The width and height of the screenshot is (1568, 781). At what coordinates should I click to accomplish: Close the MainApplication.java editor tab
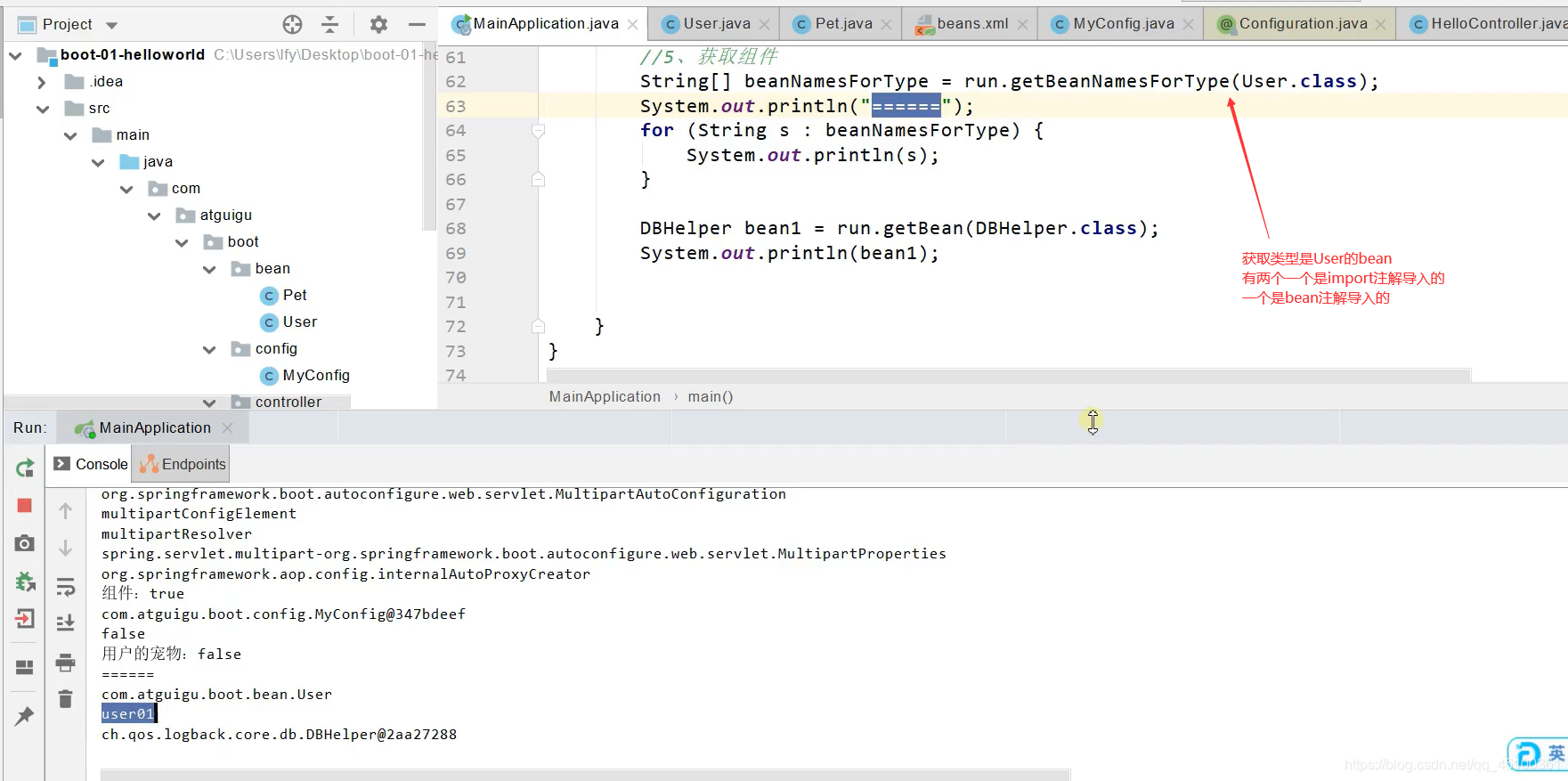point(632,25)
